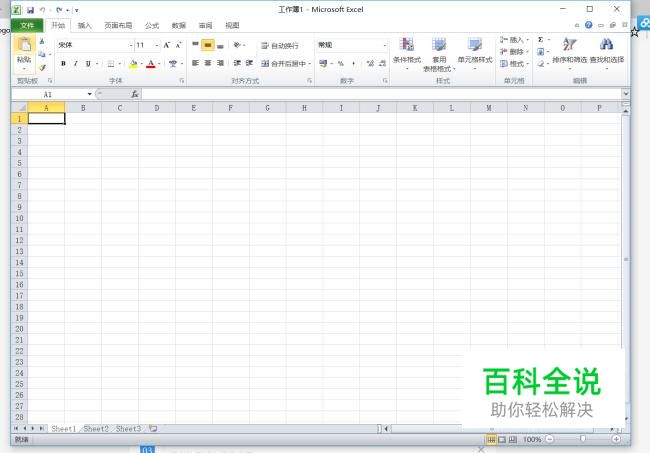Switch to Page Layout view icon
650x453 pixels.
[502, 439]
